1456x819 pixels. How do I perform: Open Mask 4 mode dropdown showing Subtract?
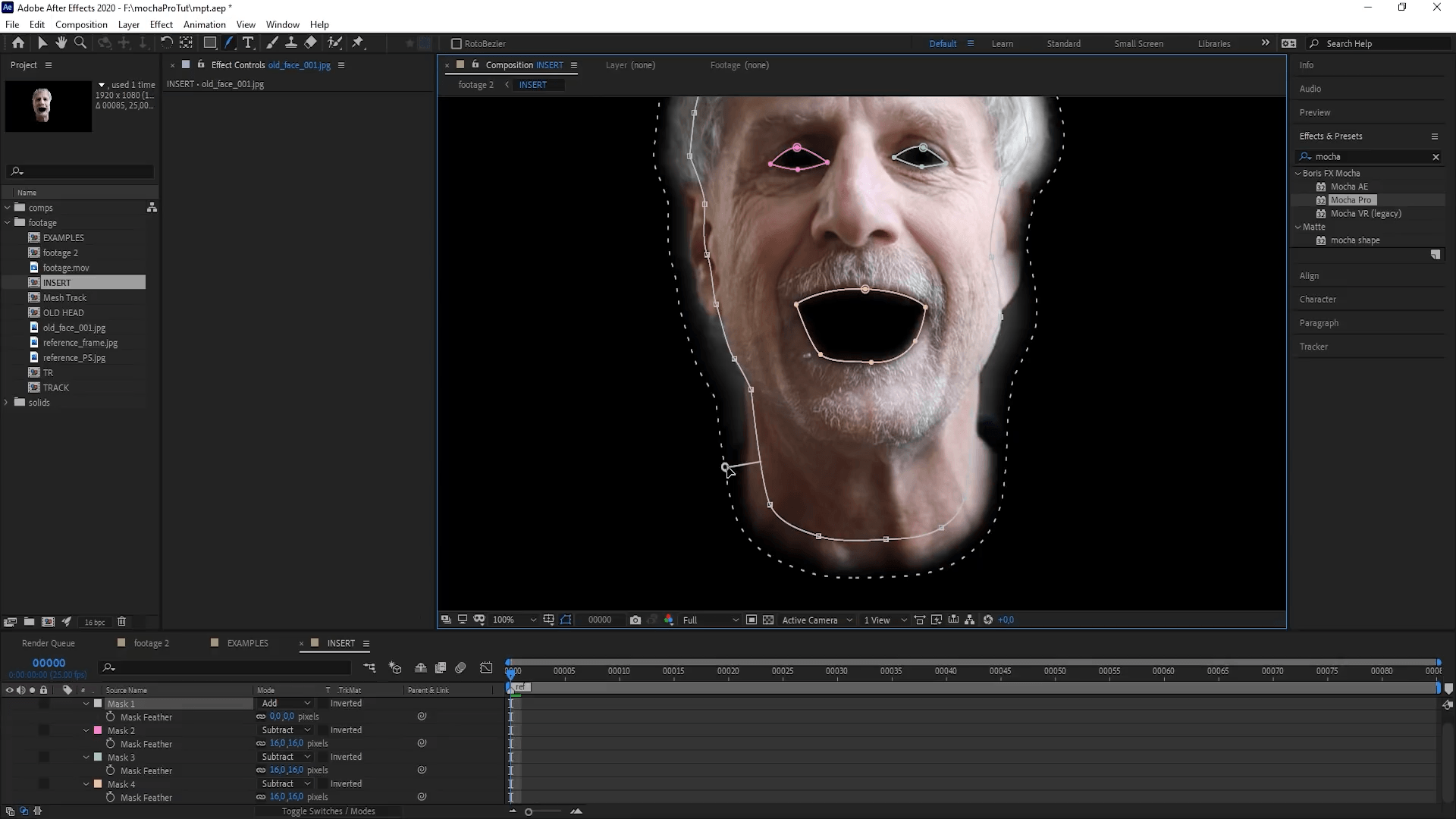click(x=286, y=784)
